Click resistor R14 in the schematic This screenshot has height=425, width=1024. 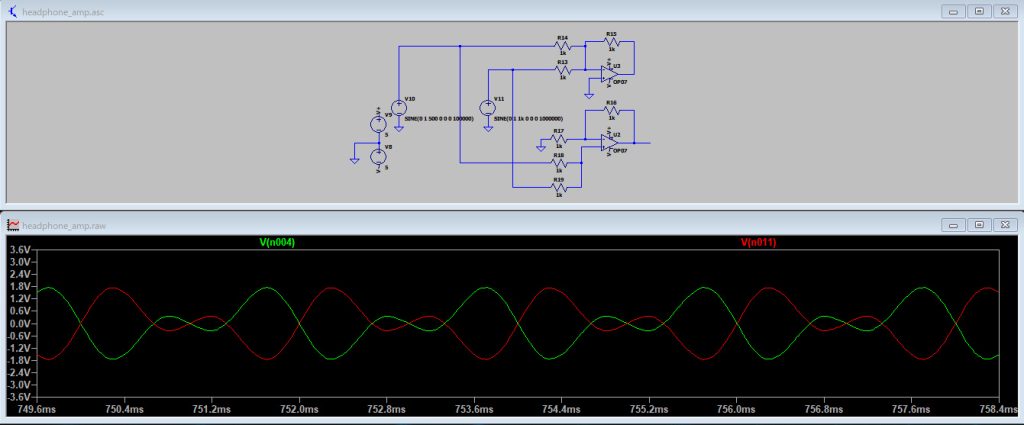point(562,46)
